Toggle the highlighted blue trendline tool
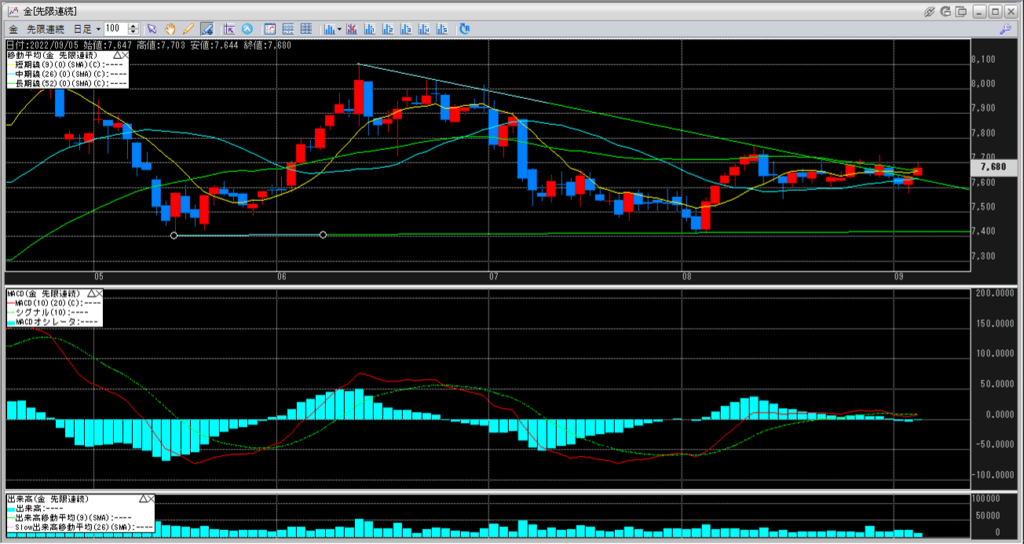Image resolution: width=1024 pixels, height=544 pixels. [x=207, y=29]
